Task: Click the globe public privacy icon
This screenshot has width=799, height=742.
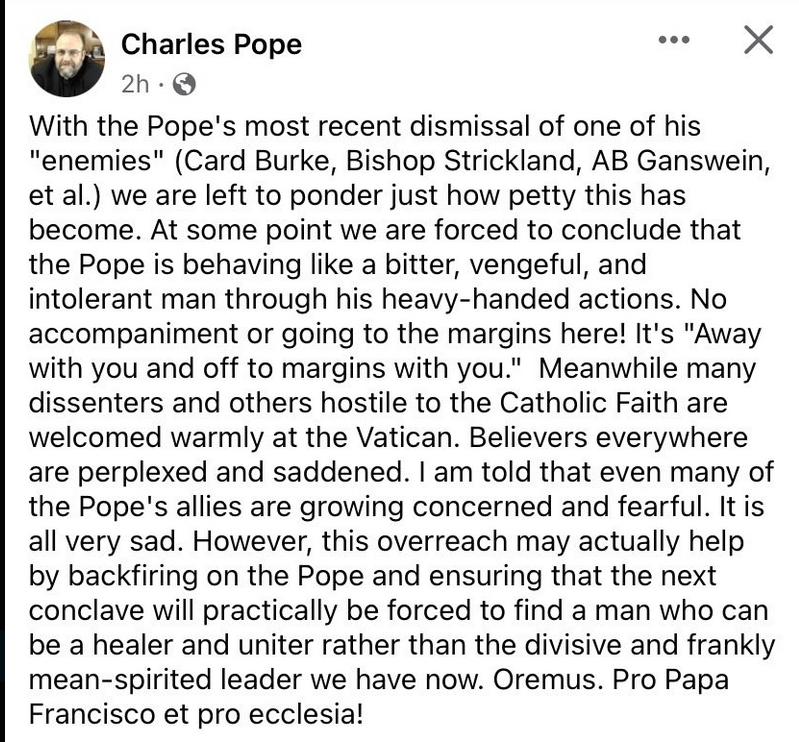Action: [x=184, y=85]
